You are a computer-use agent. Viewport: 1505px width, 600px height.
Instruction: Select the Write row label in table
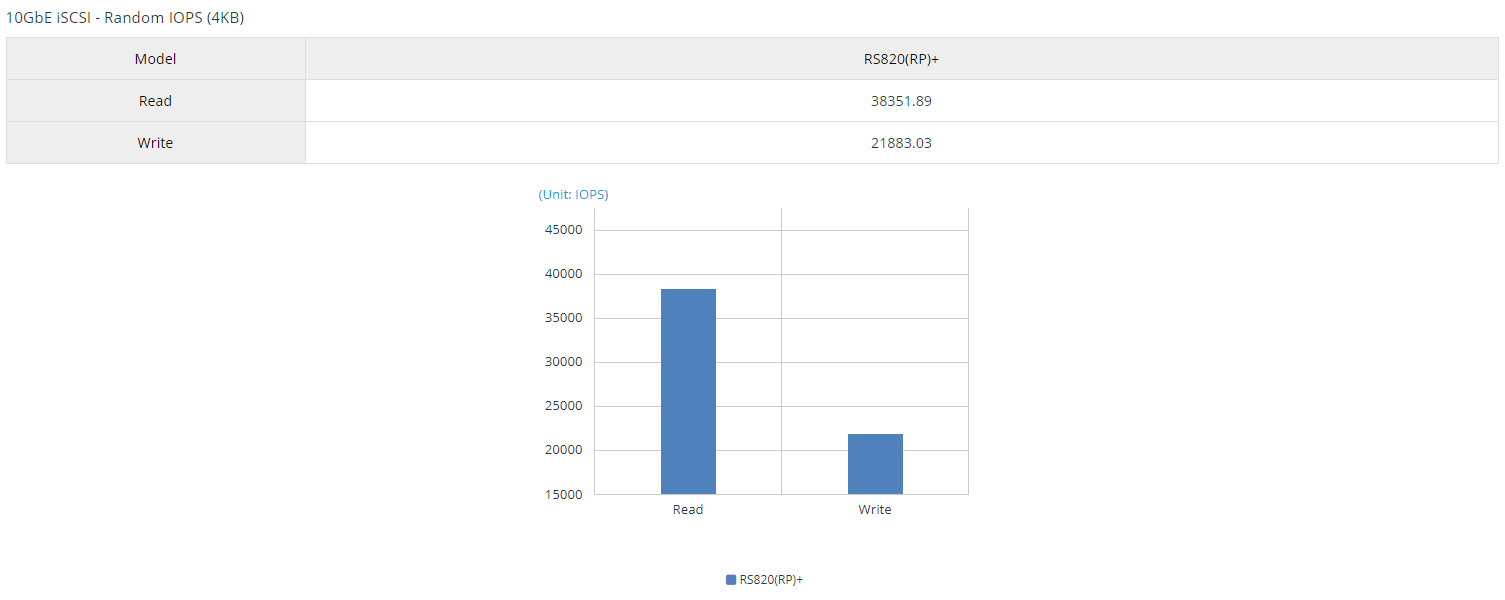point(156,143)
